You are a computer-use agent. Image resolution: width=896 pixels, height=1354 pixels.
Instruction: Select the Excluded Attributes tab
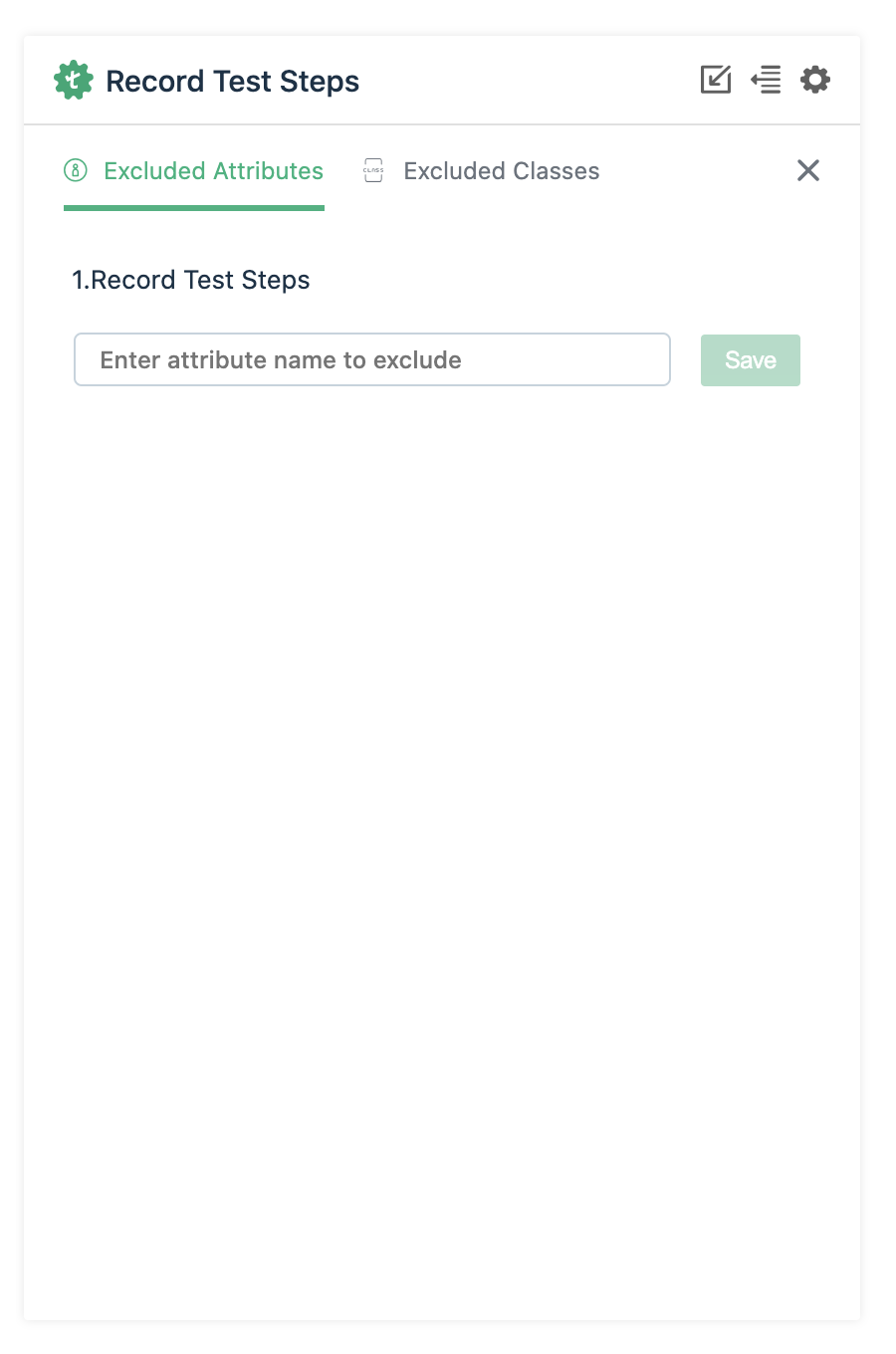213,170
